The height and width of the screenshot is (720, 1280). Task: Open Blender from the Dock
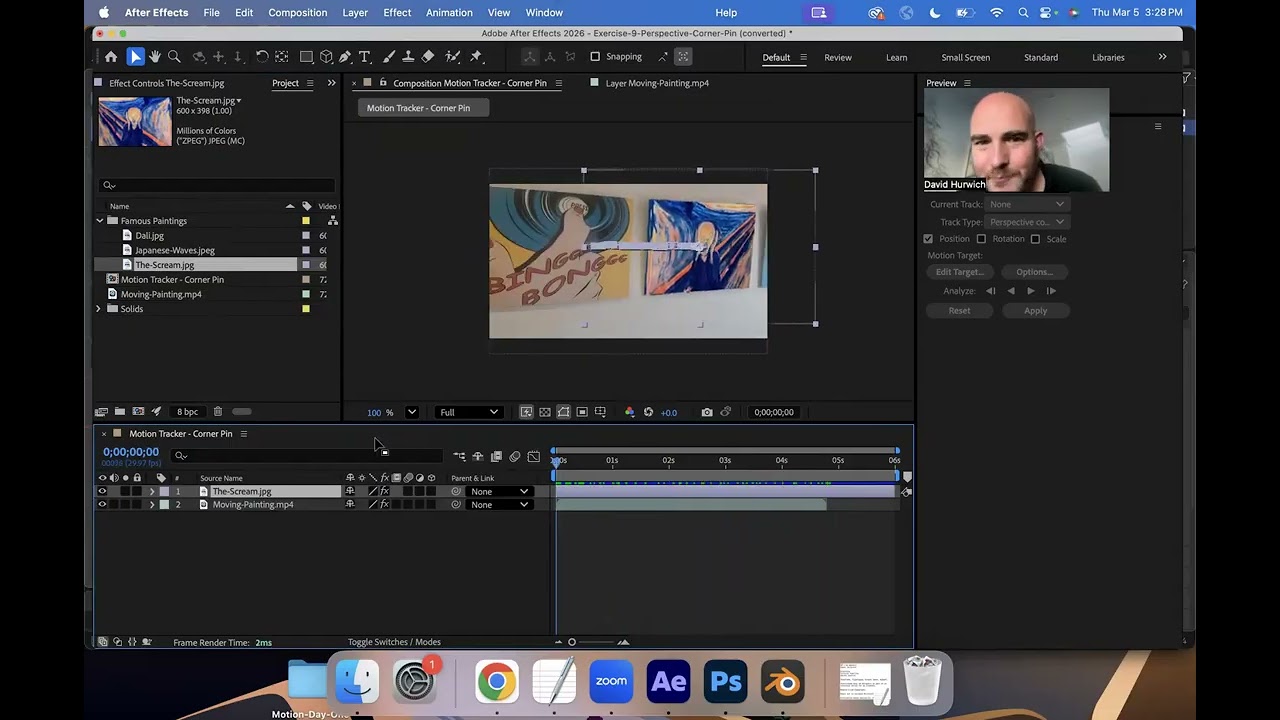782,683
